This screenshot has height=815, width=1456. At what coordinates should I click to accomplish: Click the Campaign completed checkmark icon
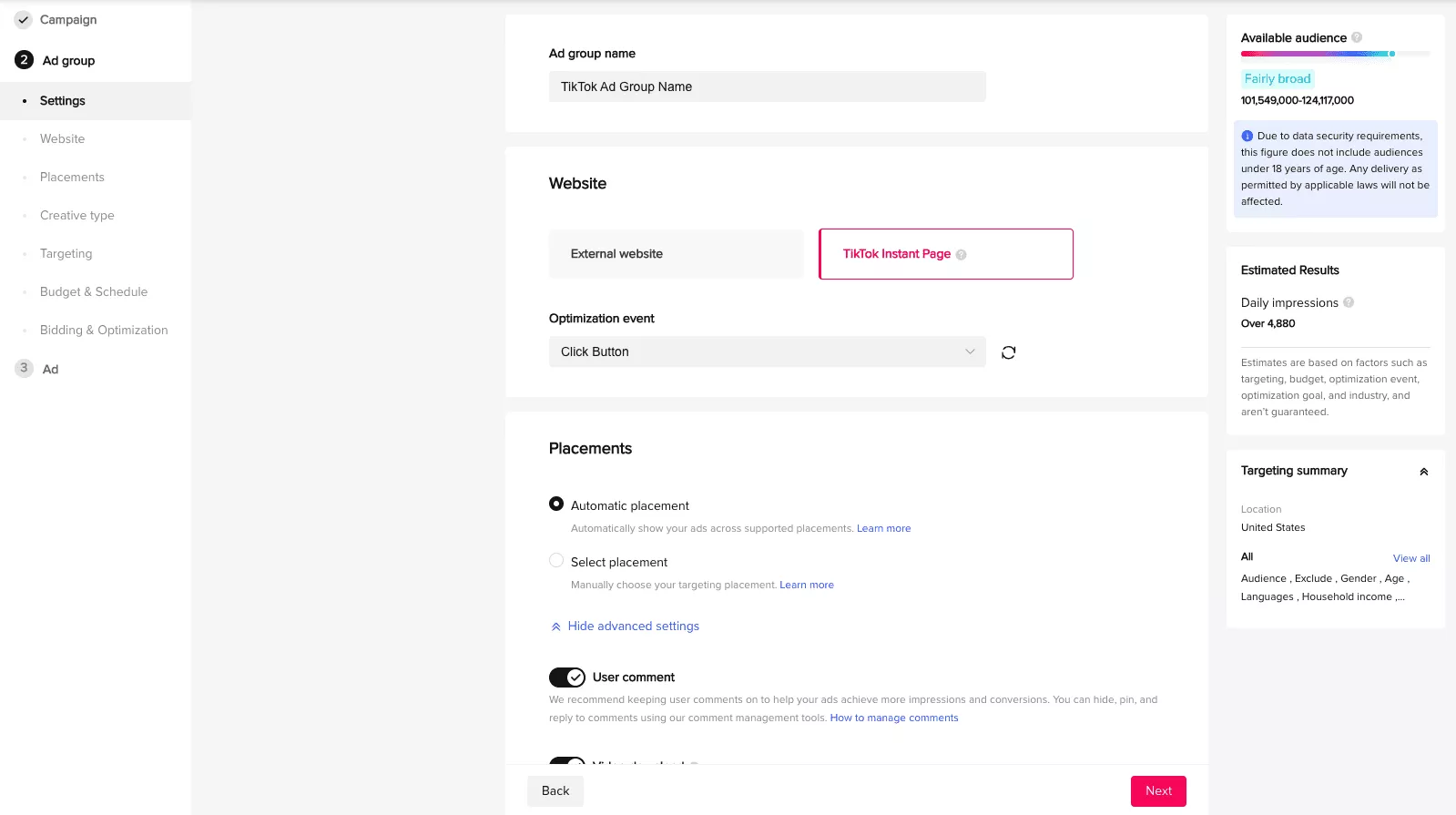24,19
